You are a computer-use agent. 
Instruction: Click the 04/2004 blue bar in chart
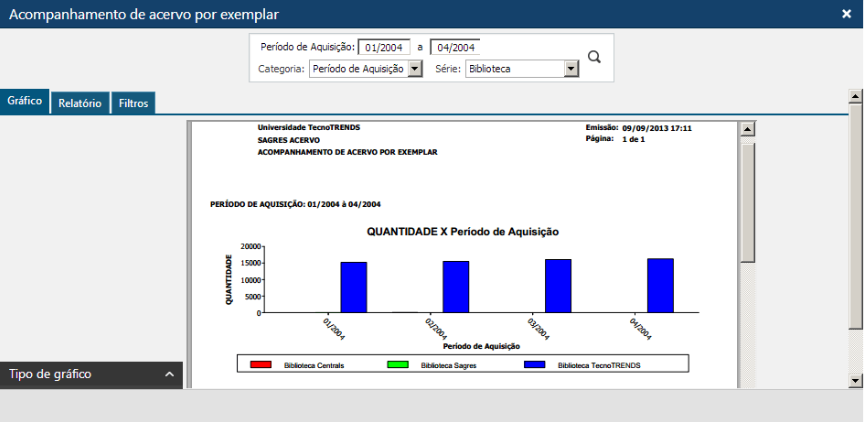pyautogui.click(x=660, y=285)
